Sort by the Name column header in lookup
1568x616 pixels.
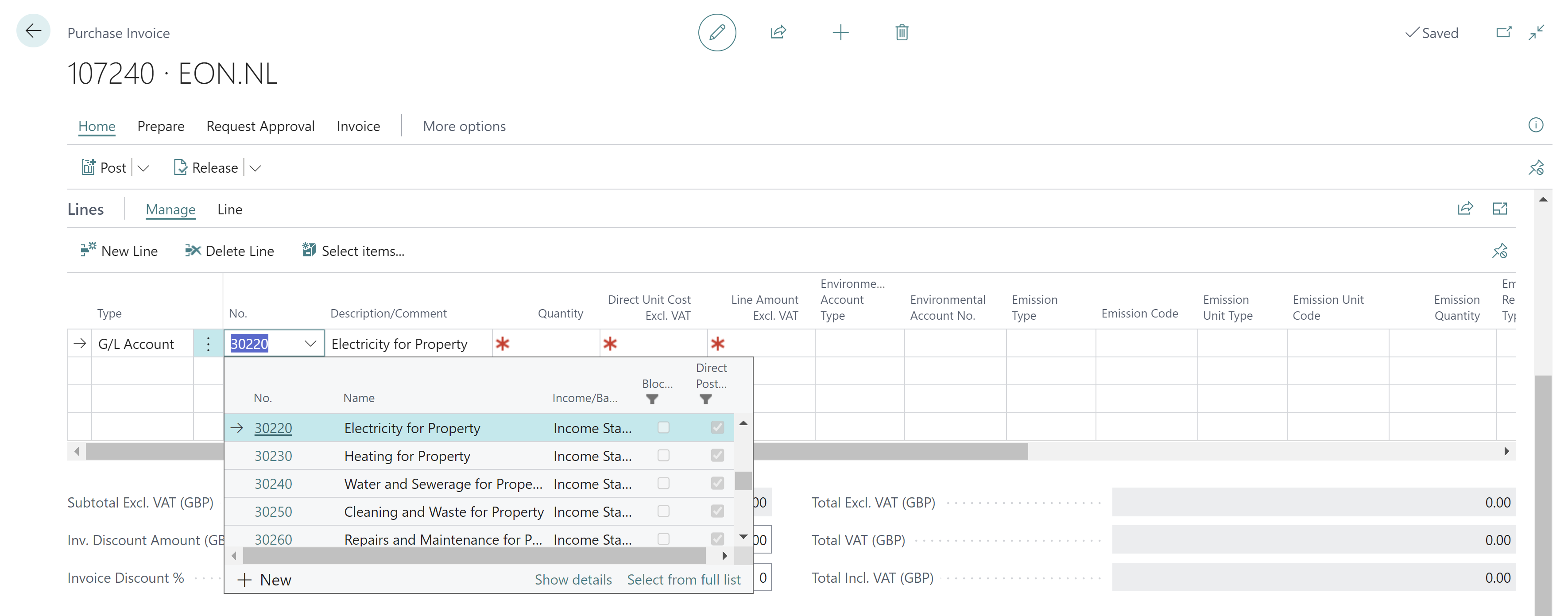click(359, 398)
